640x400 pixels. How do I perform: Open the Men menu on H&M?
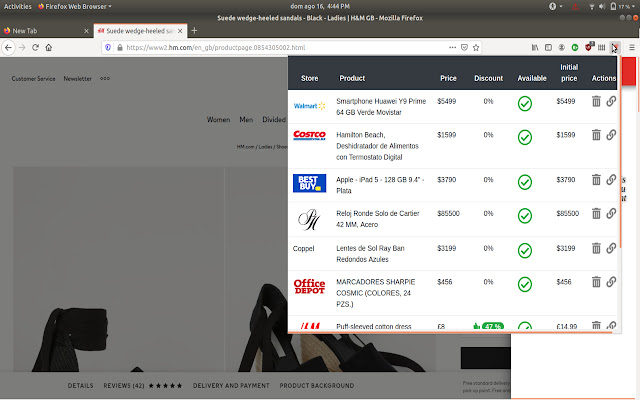[246, 120]
